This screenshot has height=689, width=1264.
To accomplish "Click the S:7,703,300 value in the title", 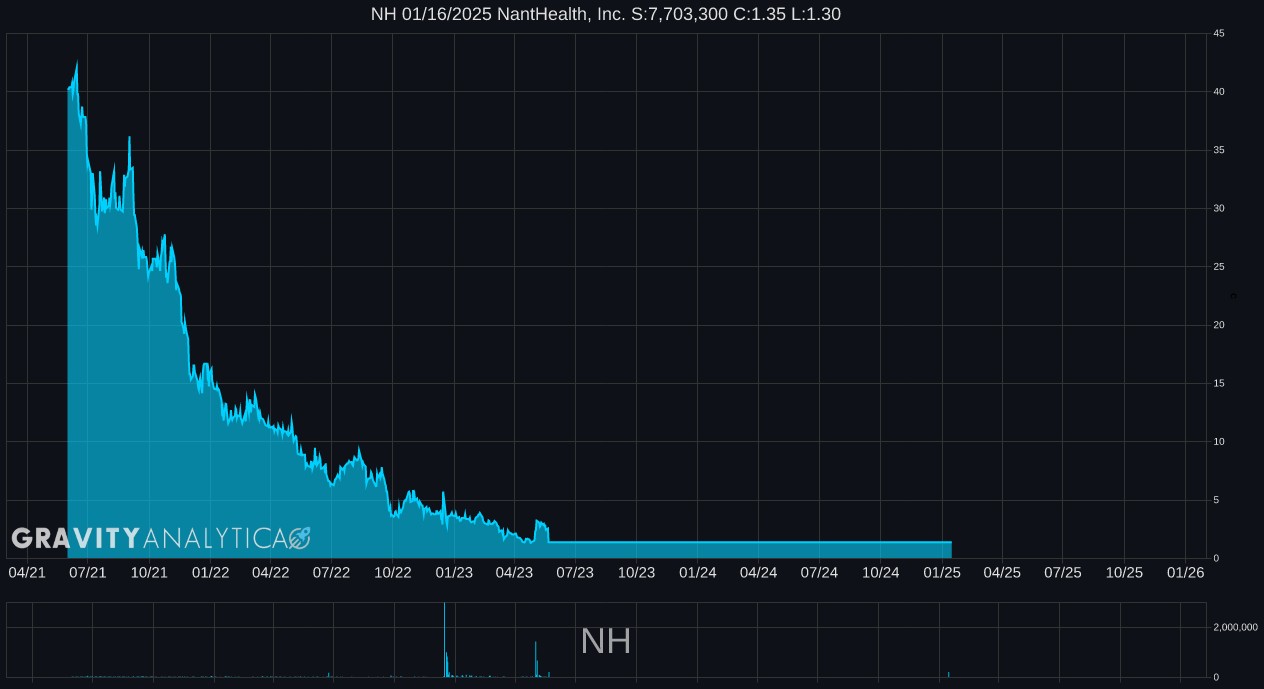I will [680, 14].
